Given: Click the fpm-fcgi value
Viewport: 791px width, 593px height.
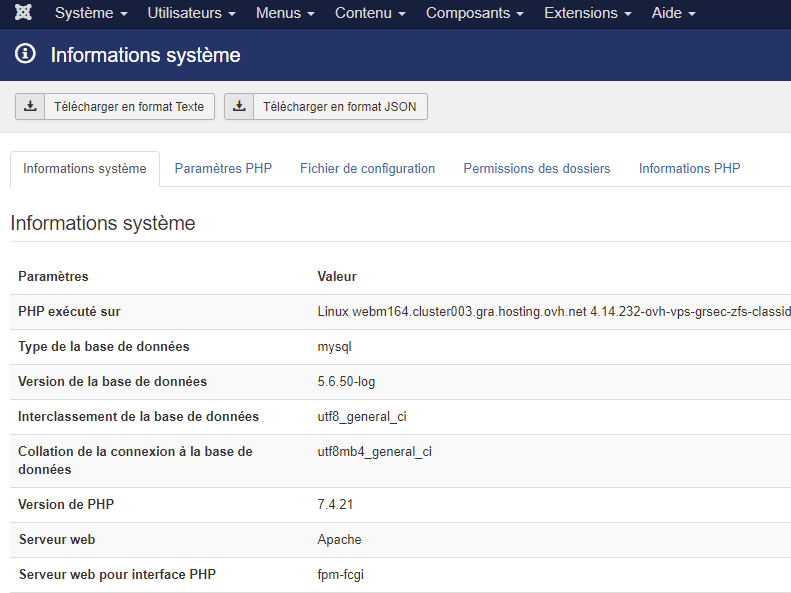Looking at the screenshot, I should (x=341, y=575).
